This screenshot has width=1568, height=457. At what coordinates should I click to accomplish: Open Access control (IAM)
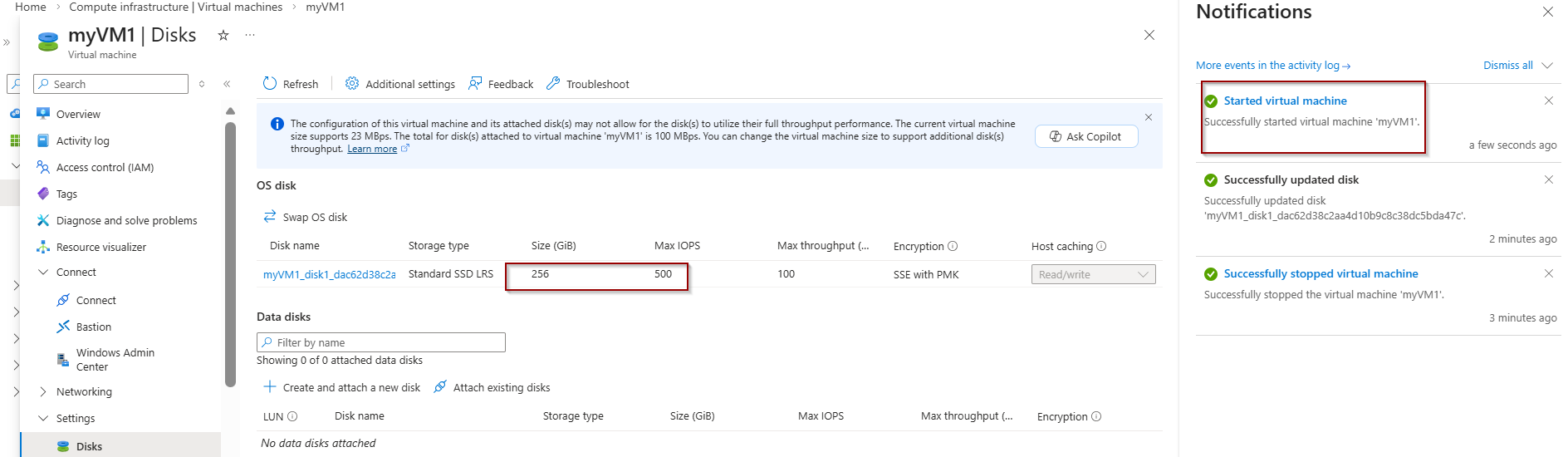(x=105, y=167)
